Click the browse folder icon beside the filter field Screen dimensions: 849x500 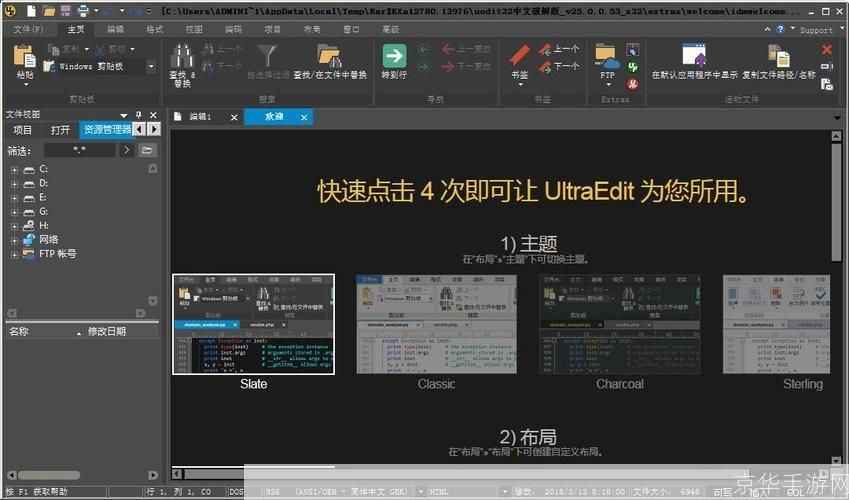(x=147, y=150)
